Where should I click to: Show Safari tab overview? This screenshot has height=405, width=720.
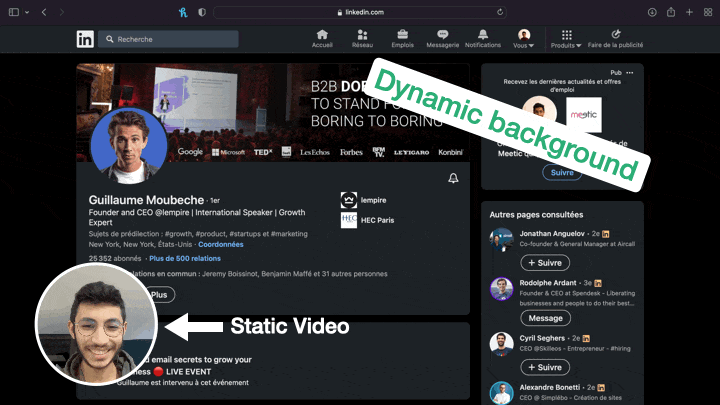[x=708, y=12]
